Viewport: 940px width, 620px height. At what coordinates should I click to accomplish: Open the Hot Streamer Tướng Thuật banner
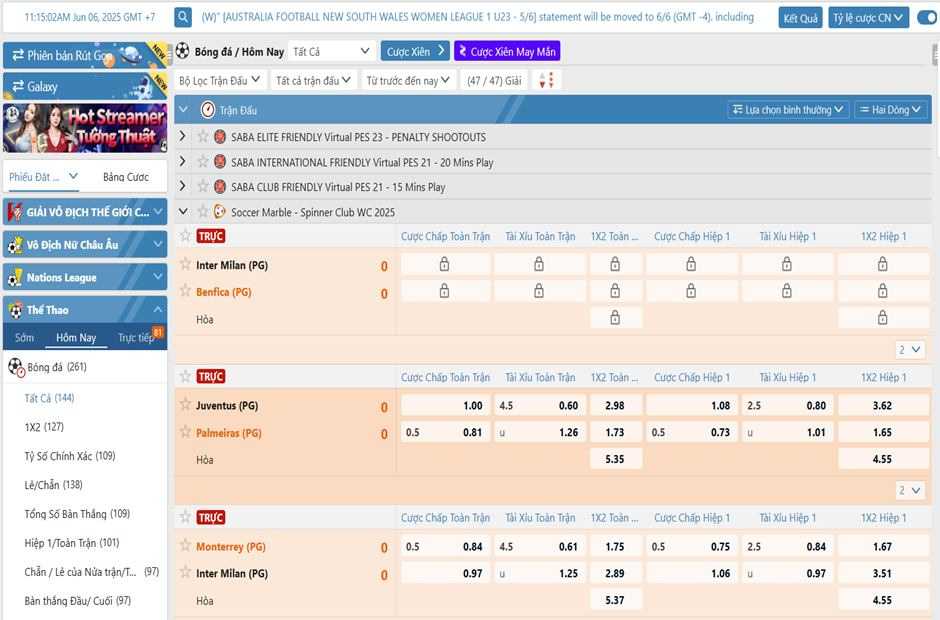(x=85, y=128)
